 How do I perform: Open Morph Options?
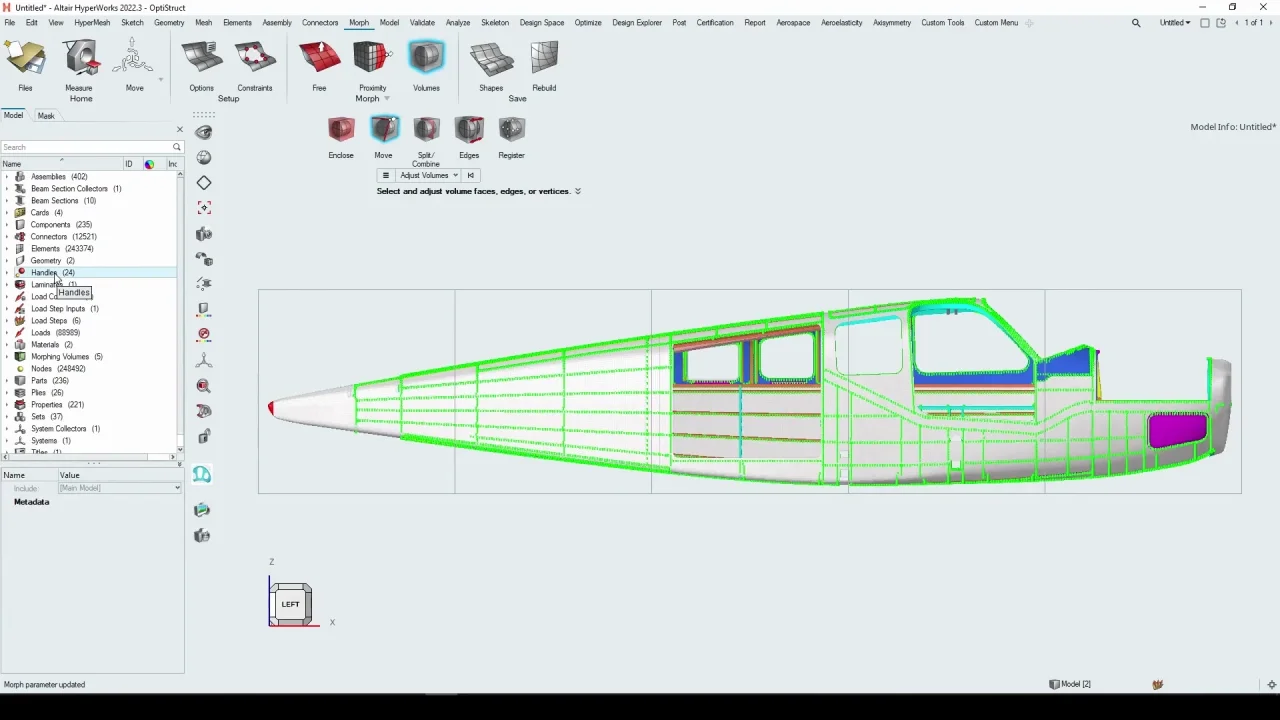pyautogui.click(x=201, y=66)
